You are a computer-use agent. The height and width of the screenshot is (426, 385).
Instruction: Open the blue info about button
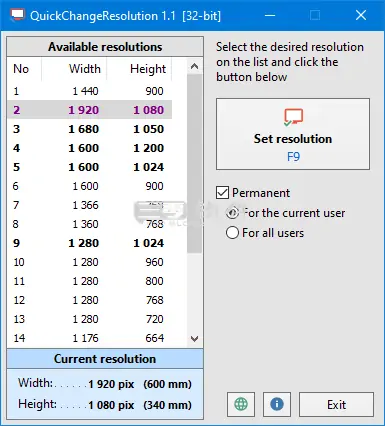click(x=277, y=404)
